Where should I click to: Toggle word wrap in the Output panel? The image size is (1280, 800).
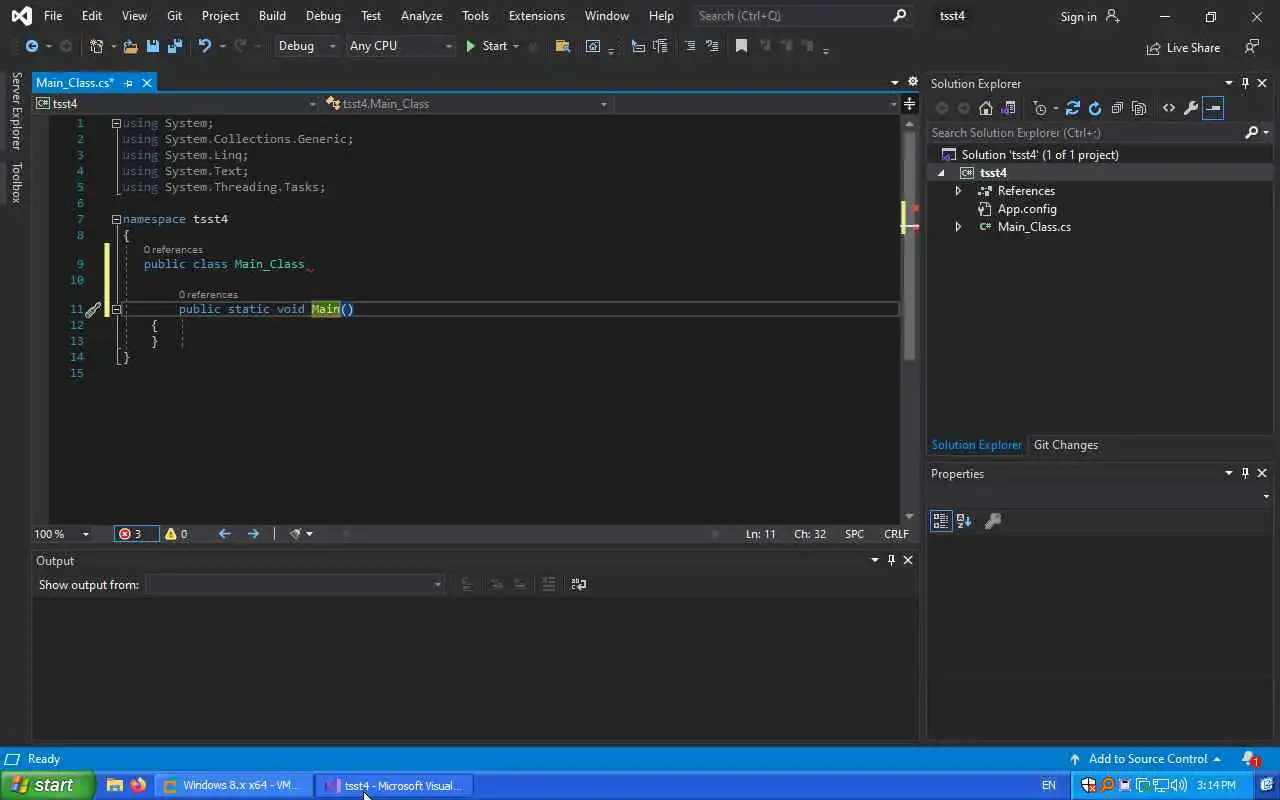pyautogui.click(x=578, y=584)
